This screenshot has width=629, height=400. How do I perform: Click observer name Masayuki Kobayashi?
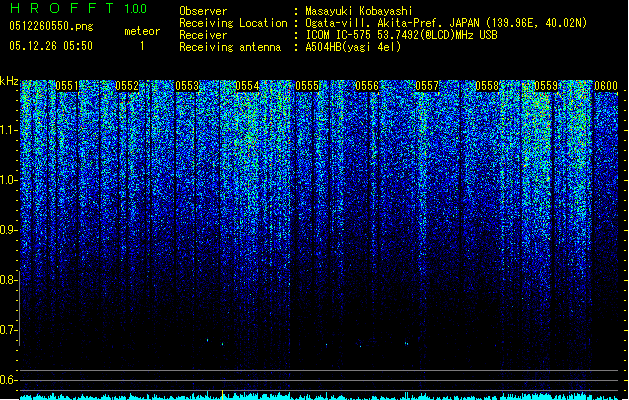pos(359,11)
